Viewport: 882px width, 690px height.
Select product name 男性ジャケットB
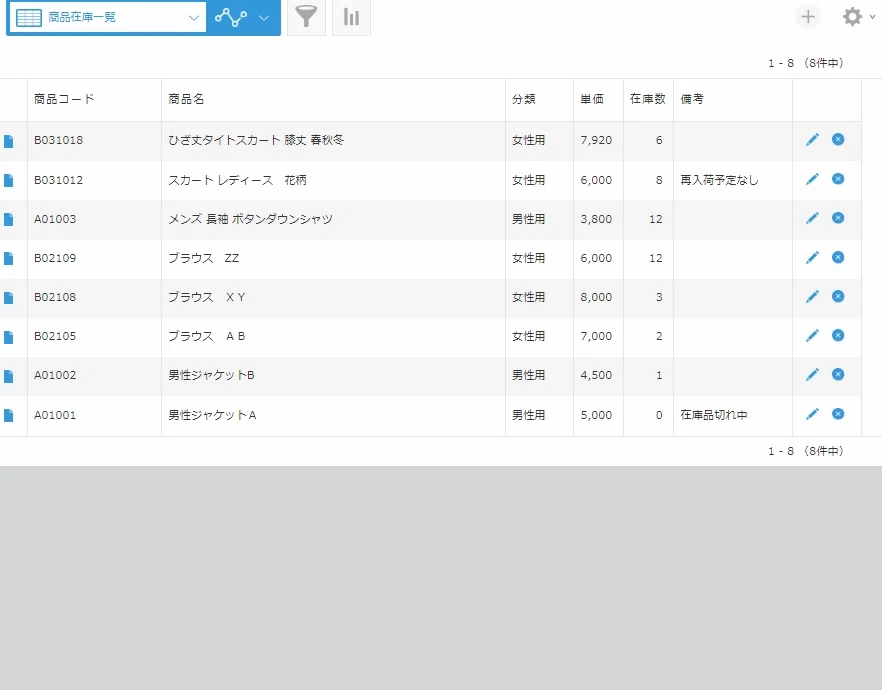(212, 375)
